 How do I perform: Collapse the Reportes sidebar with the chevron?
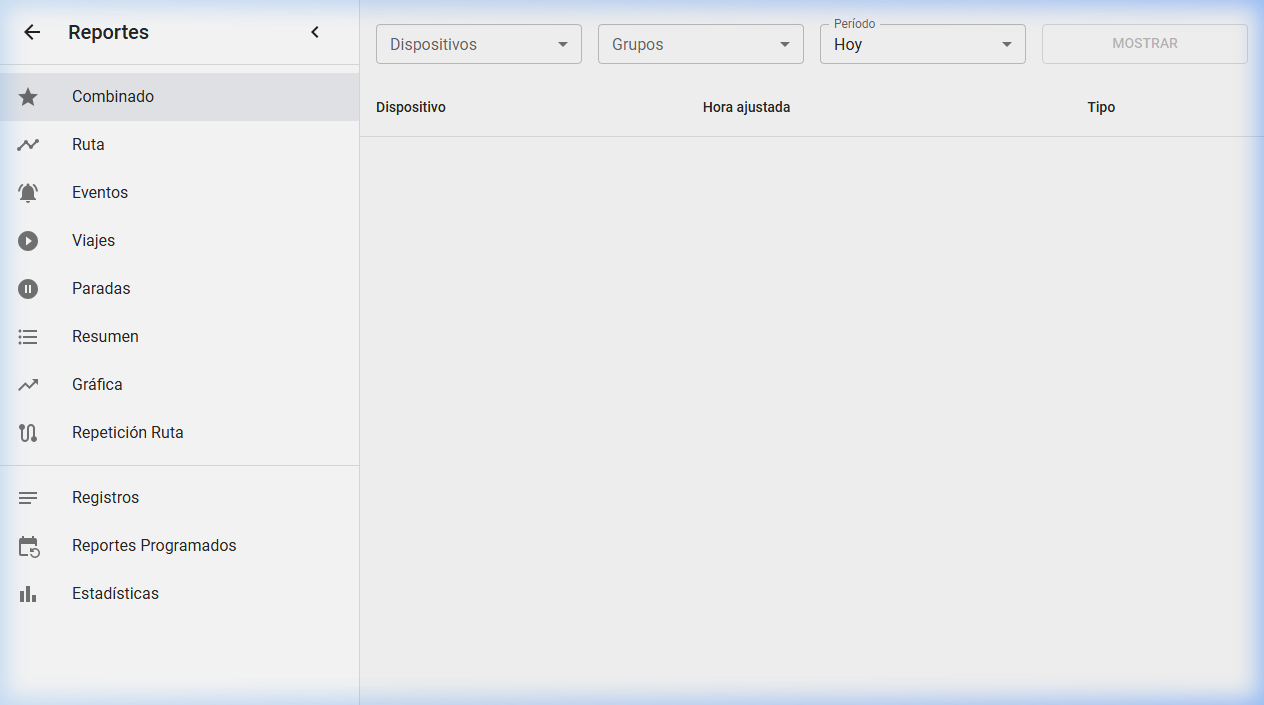pyautogui.click(x=315, y=32)
